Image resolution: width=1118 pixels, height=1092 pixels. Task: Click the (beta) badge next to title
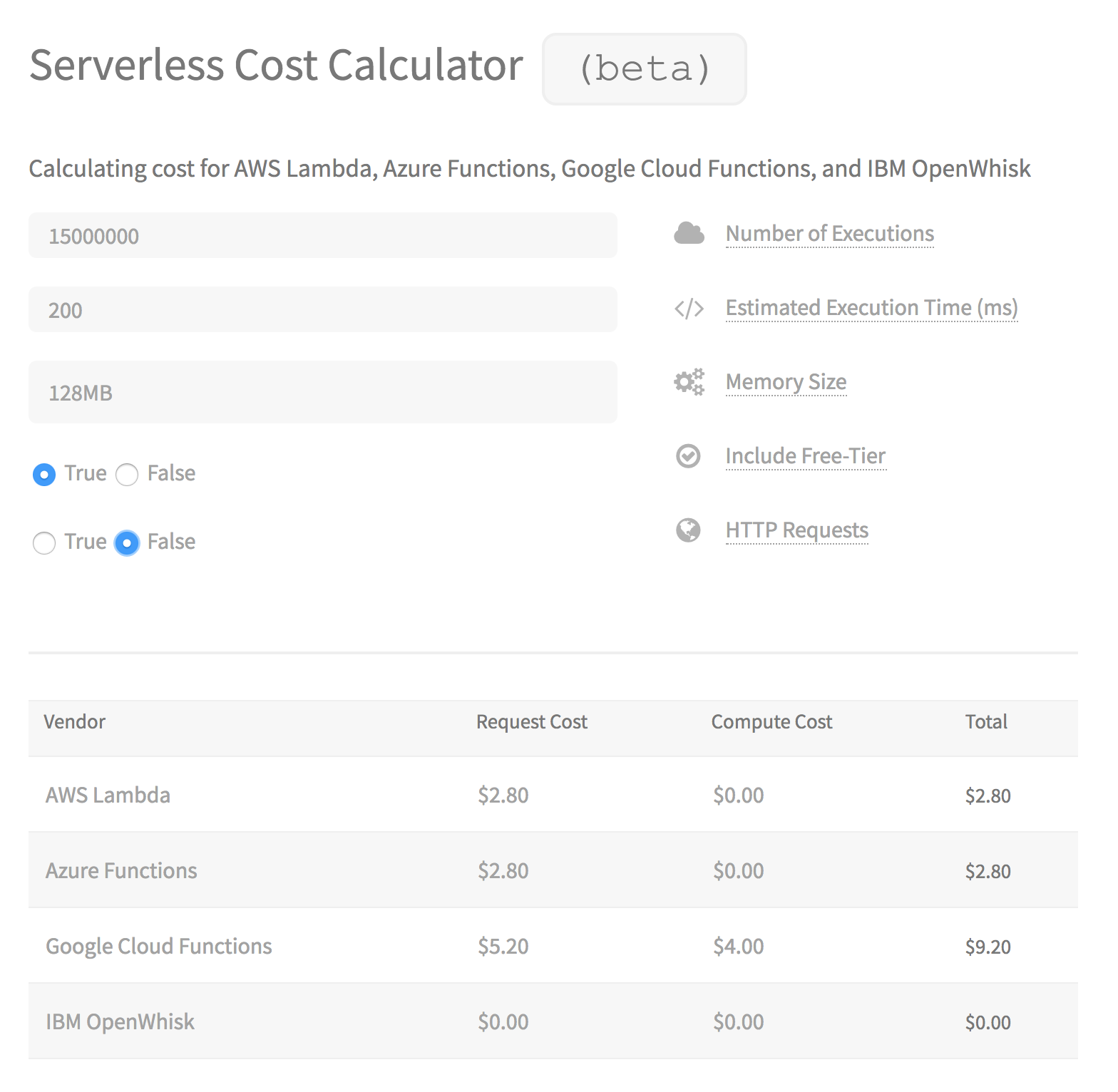pyautogui.click(x=644, y=69)
